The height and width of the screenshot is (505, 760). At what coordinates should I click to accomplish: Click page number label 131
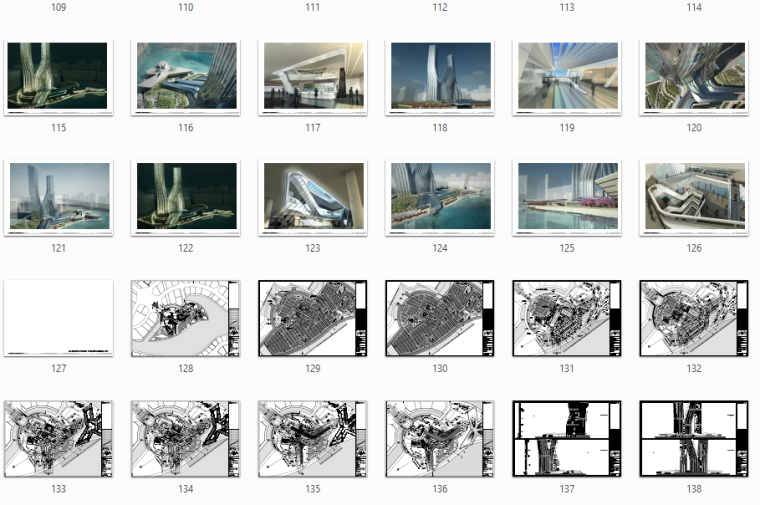[x=567, y=368]
